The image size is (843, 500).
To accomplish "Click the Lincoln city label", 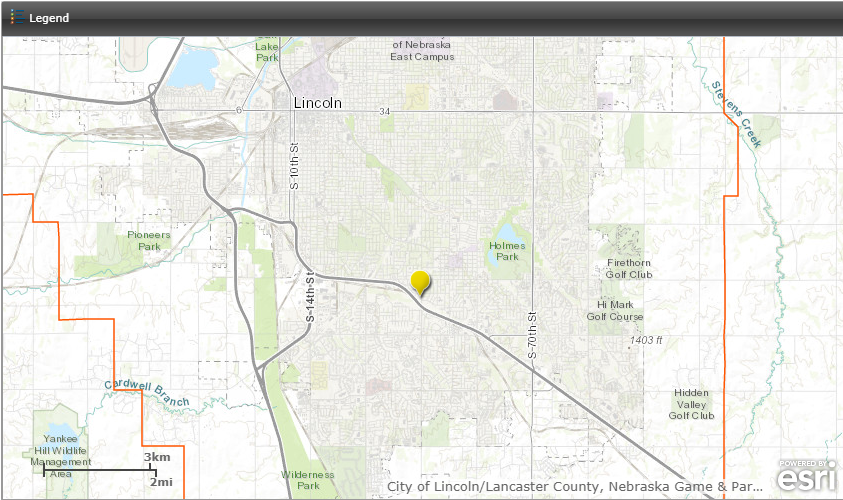I will point(318,103).
